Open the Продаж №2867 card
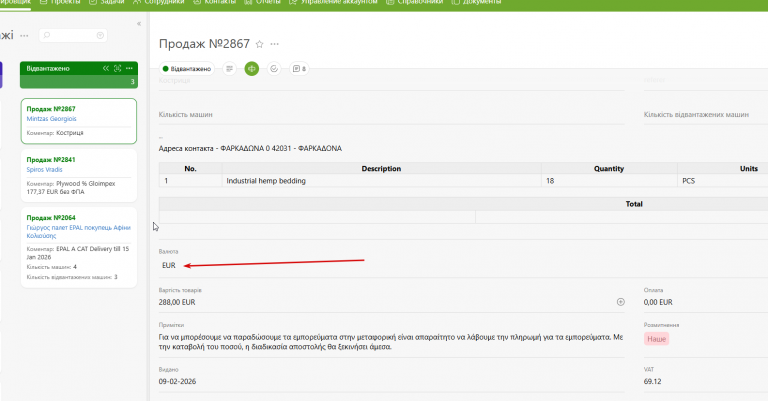The image size is (768, 401). click(x=79, y=121)
